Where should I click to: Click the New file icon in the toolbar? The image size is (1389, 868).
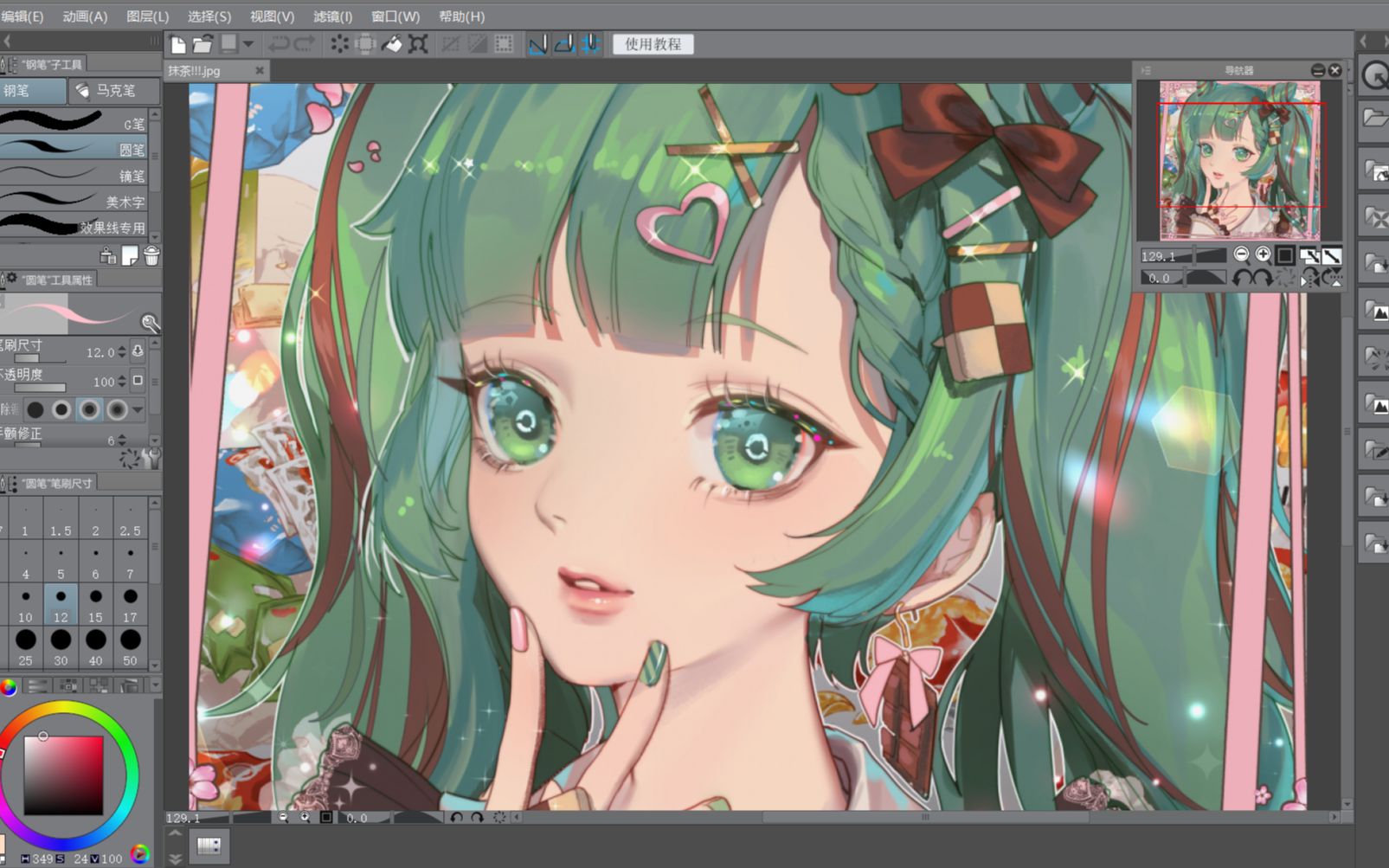click(x=178, y=44)
